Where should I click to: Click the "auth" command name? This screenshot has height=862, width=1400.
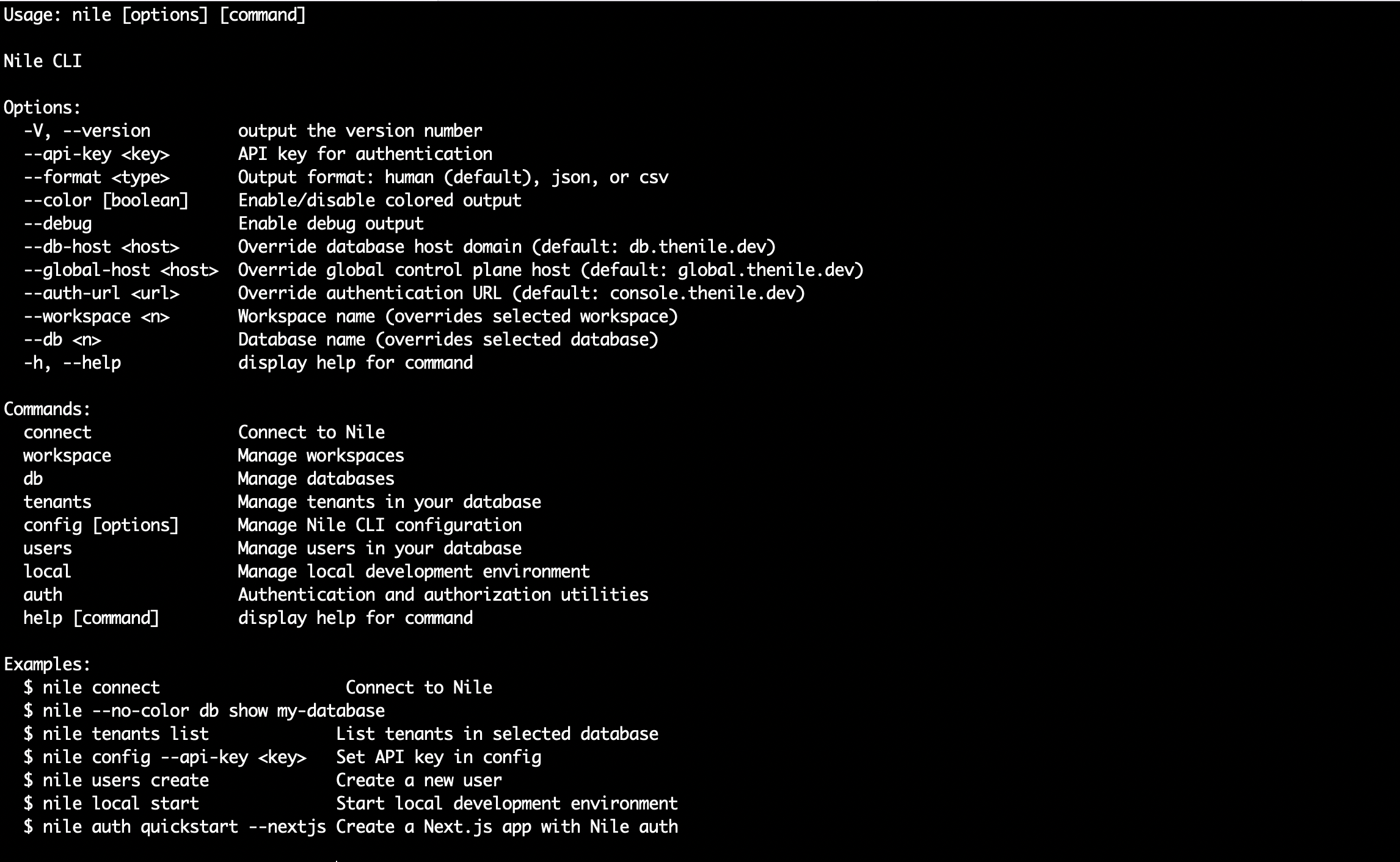(x=43, y=595)
